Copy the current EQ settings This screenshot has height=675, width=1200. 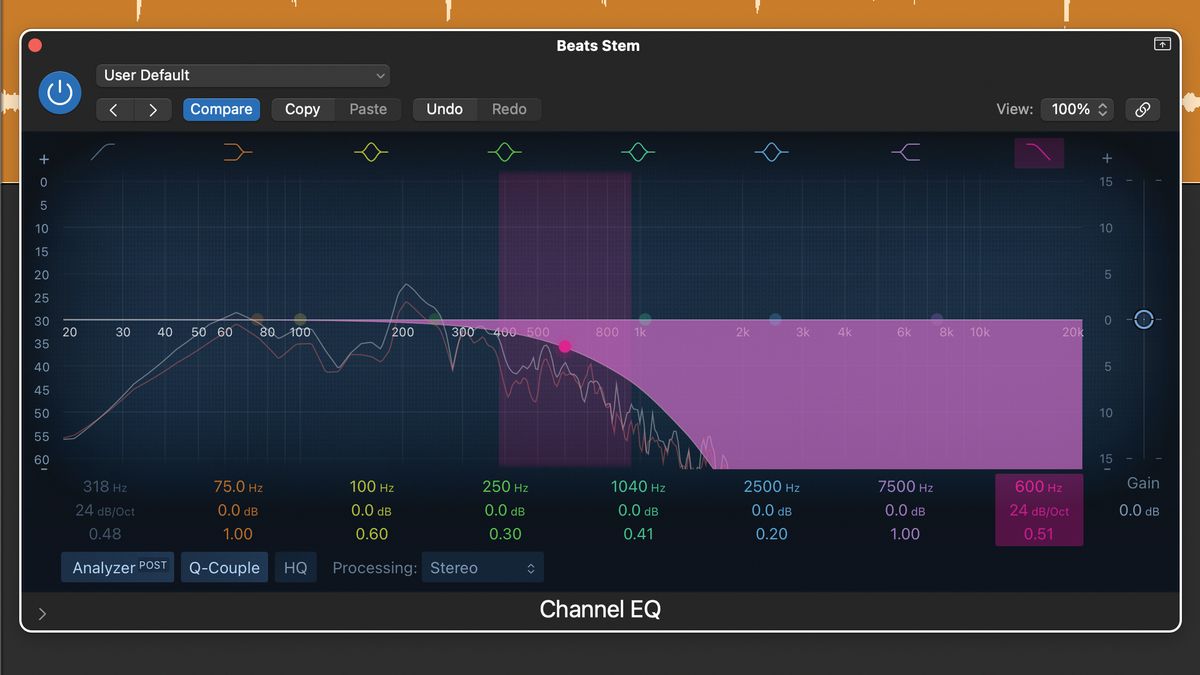tap(302, 109)
